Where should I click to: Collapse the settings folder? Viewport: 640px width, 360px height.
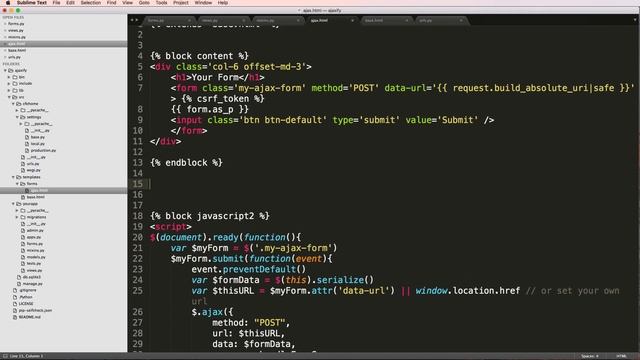pyautogui.click(x=17, y=117)
